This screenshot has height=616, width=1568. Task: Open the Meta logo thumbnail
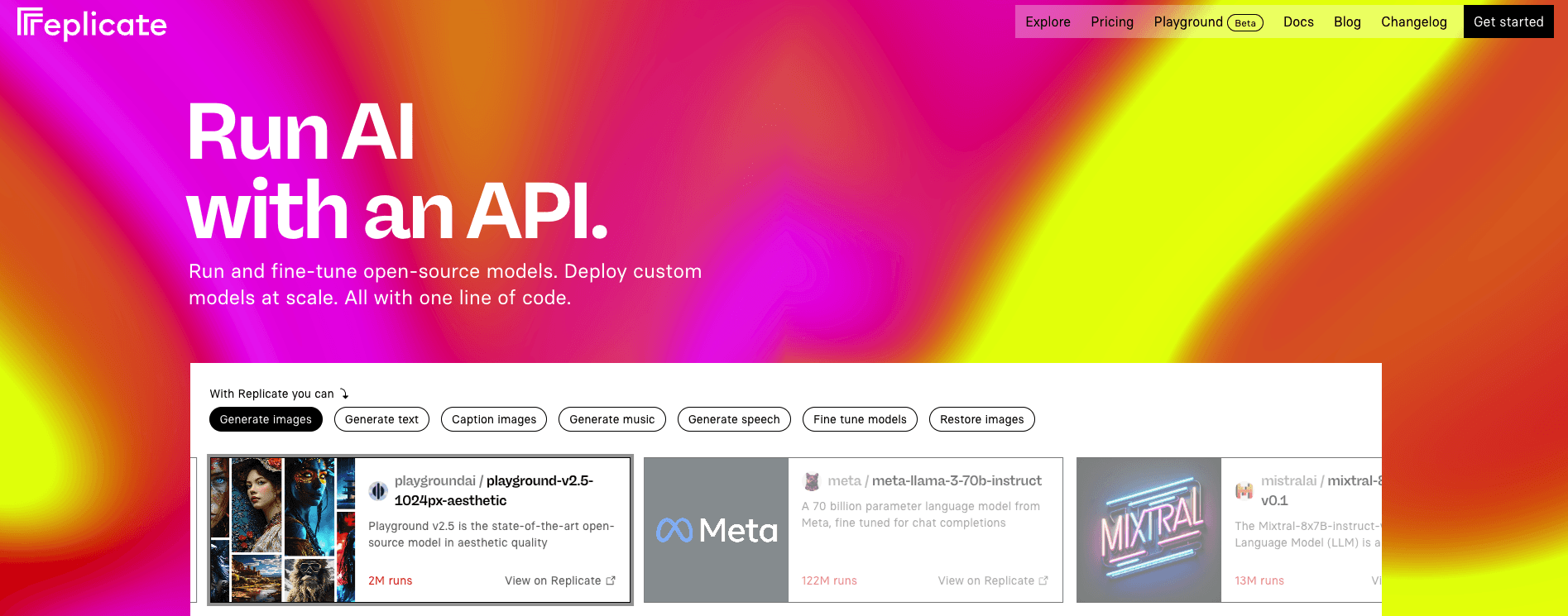(717, 530)
